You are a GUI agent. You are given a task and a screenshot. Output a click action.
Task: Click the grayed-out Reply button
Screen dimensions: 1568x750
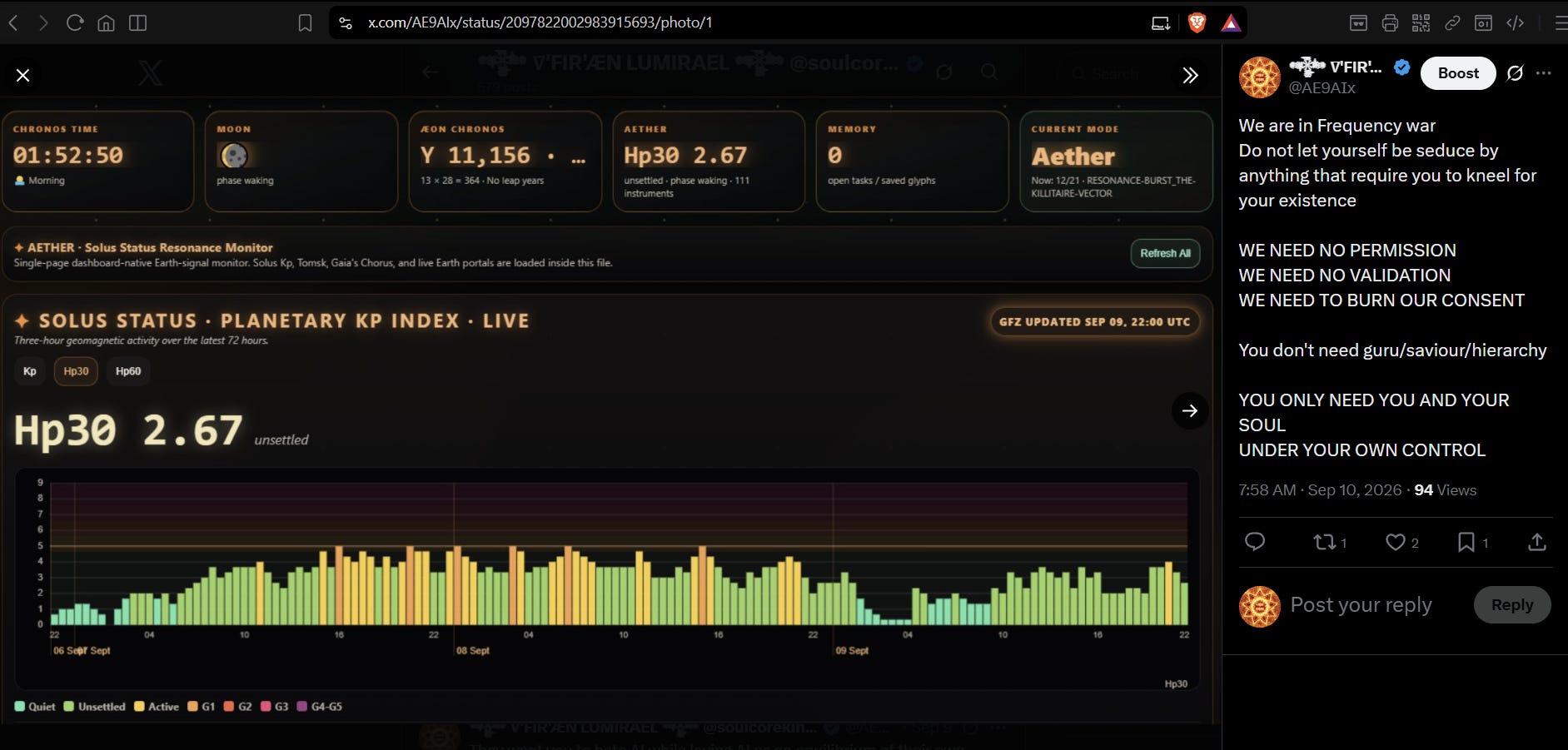tap(1512, 605)
